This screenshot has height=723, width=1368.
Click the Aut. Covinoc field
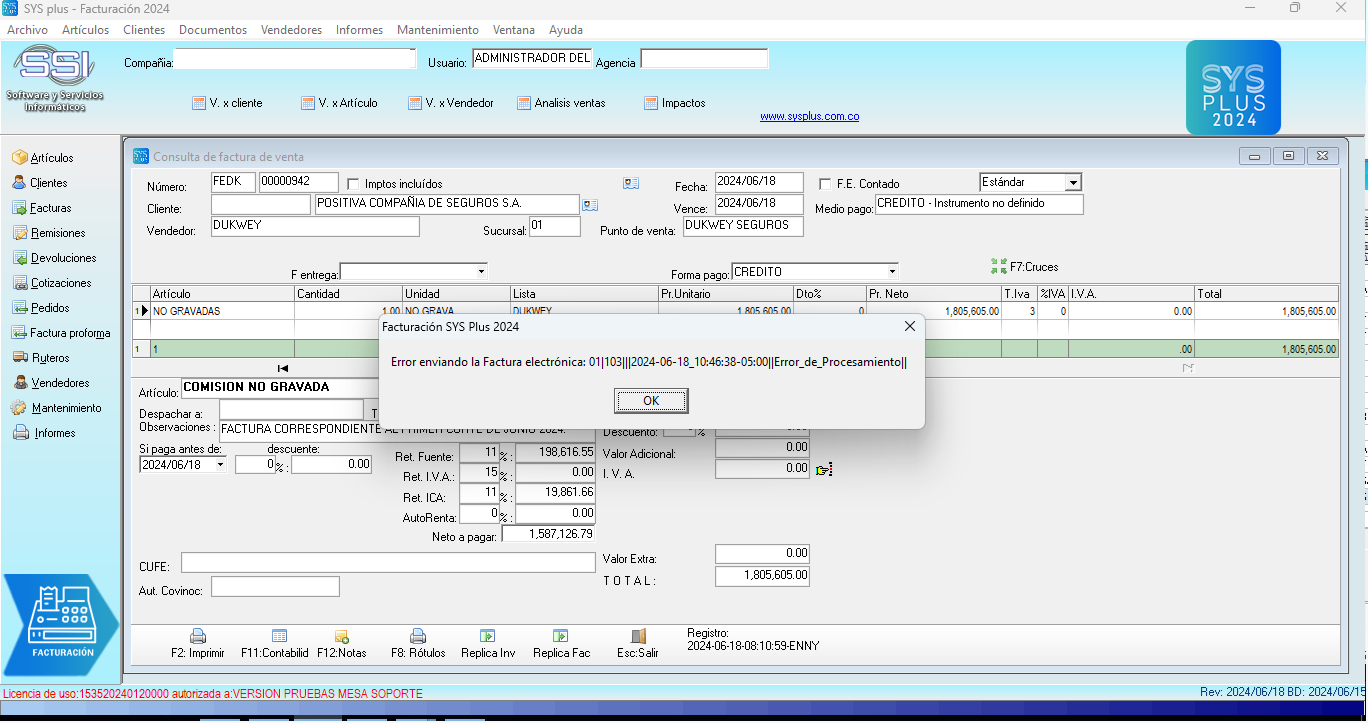275,587
